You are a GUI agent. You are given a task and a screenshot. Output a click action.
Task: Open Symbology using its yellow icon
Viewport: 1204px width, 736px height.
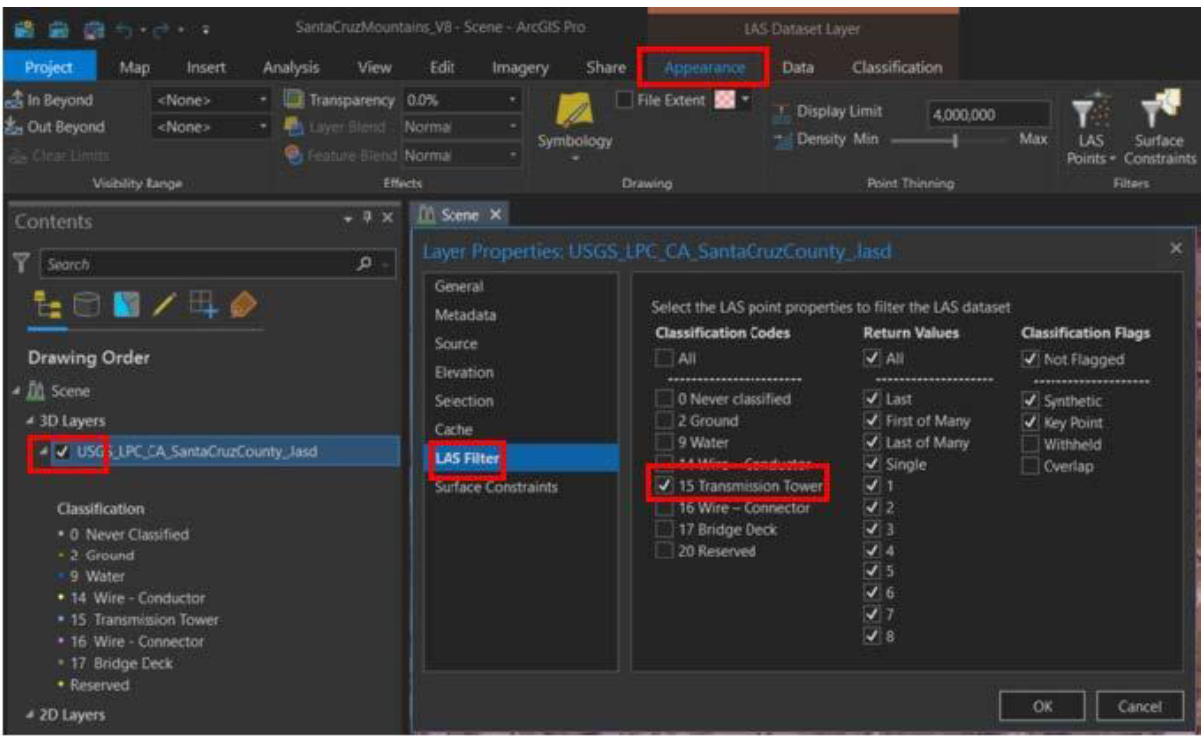coord(574,109)
